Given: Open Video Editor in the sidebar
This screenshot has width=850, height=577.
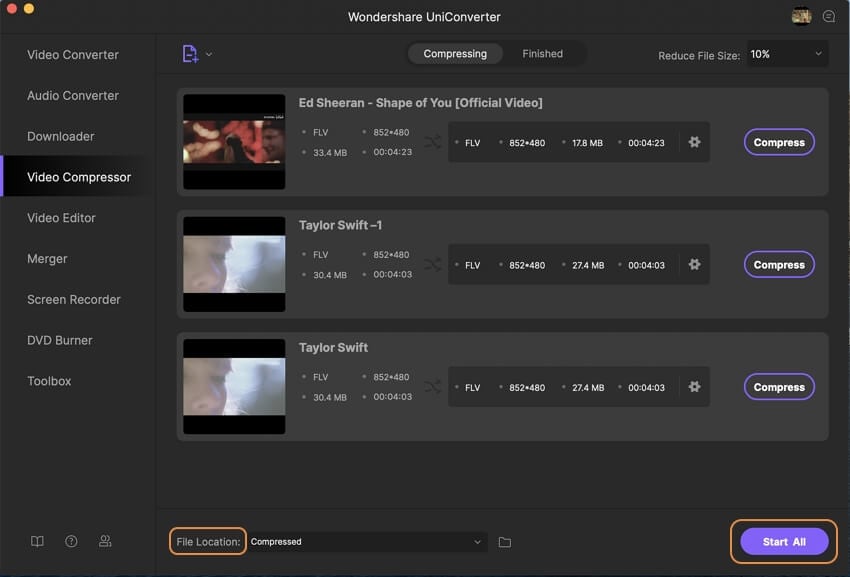Looking at the screenshot, I should pyautogui.click(x=61, y=218).
